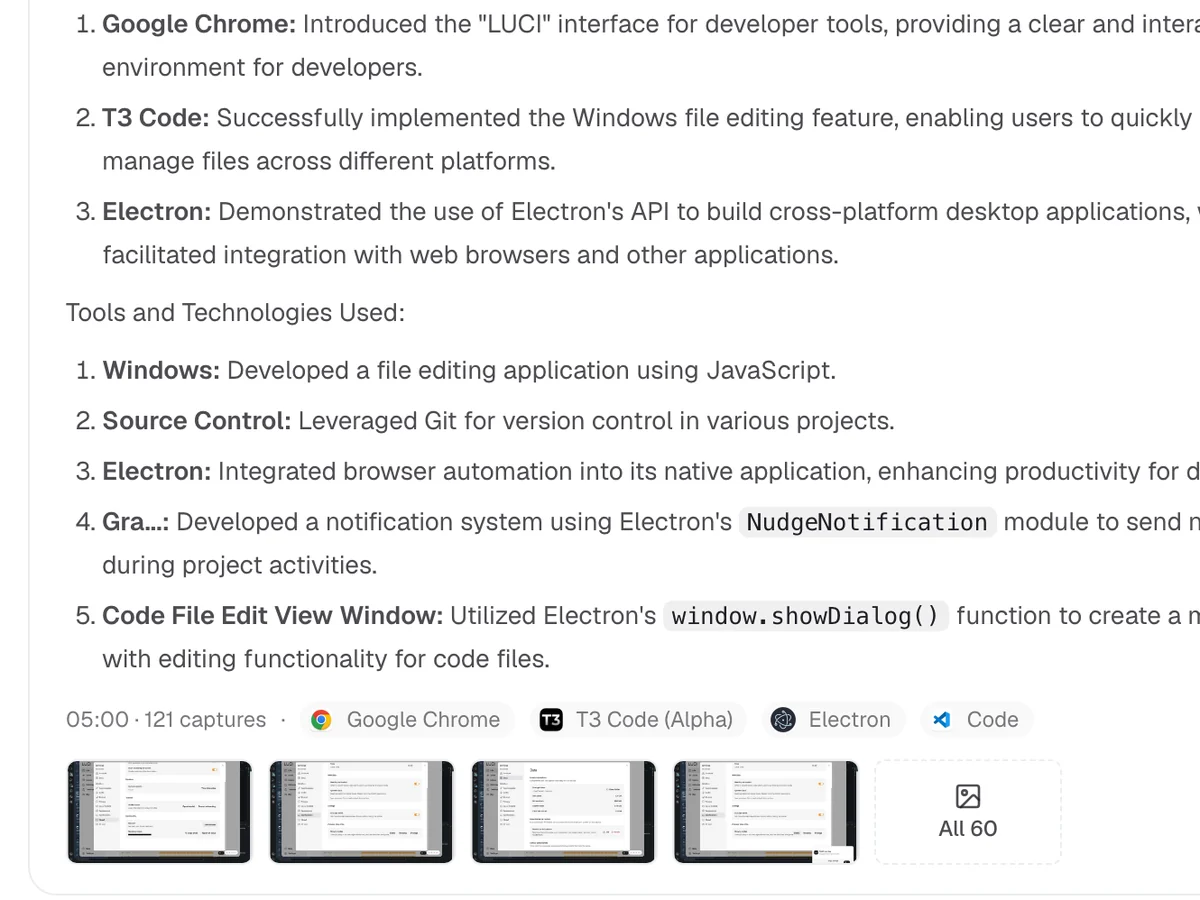
Task: Click the window.showDialog() inline code snippet
Action: pyautogui.click(x=806, y=616)
